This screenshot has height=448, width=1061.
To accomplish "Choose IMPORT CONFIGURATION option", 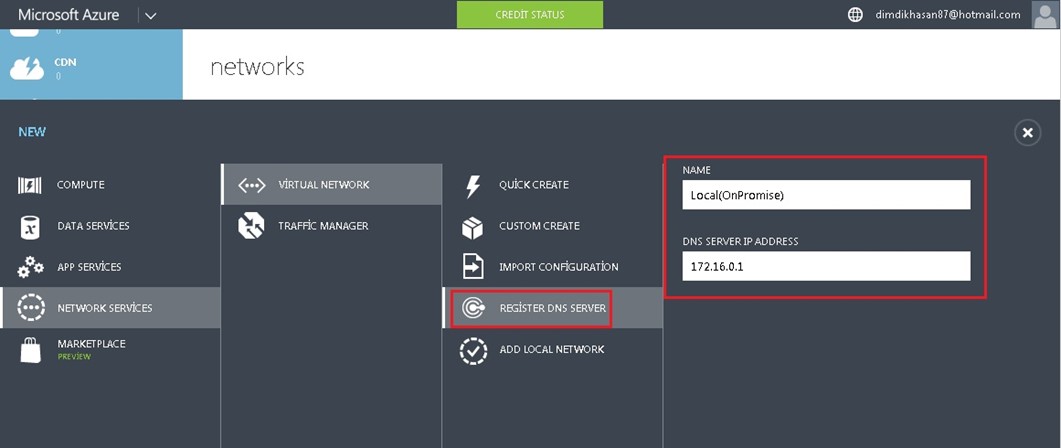I will pyautogui.click(x=553, y=267).
